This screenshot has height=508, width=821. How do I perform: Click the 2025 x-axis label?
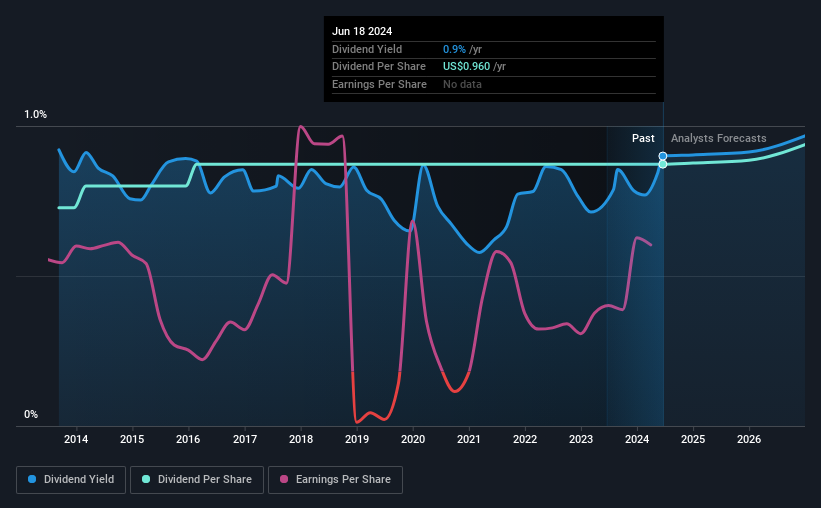point(693,439)
